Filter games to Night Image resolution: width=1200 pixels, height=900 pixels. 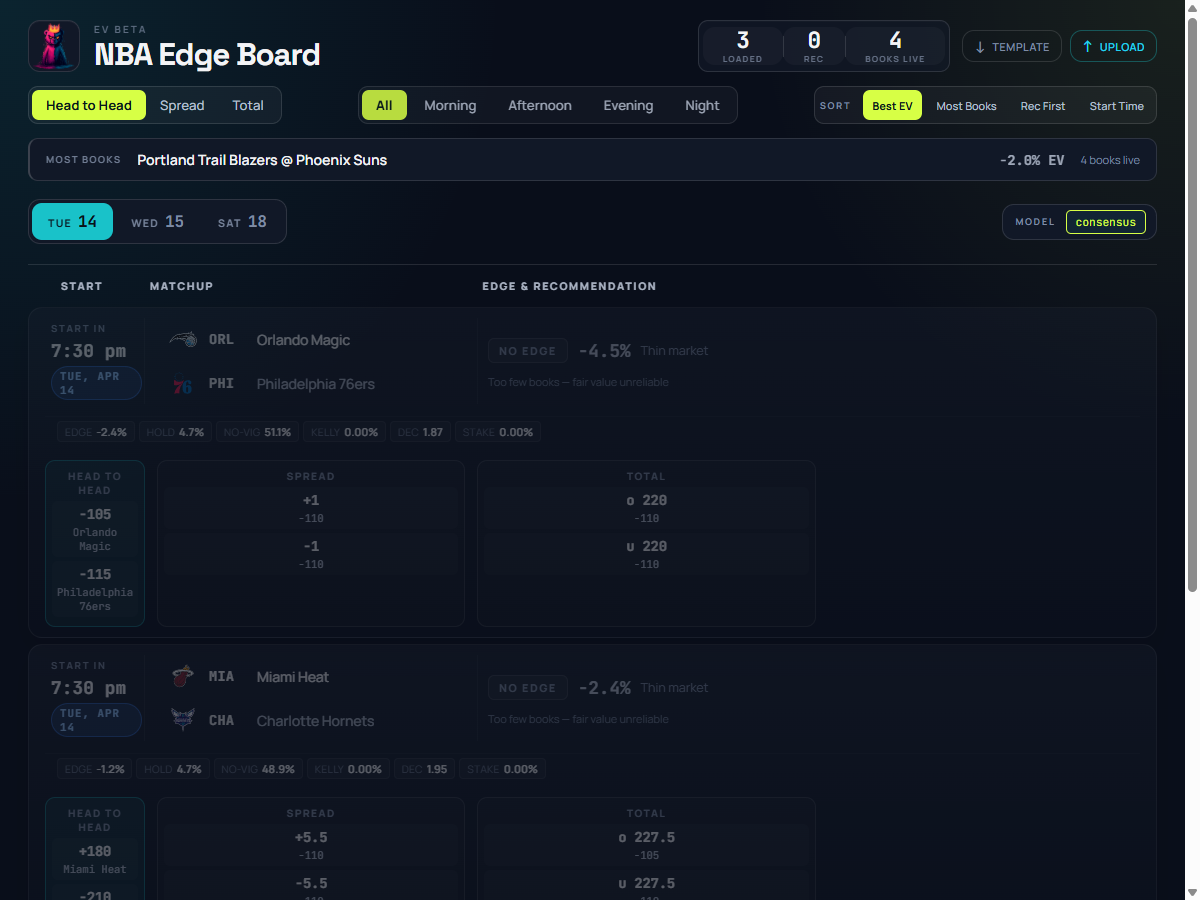pos(702,105)
